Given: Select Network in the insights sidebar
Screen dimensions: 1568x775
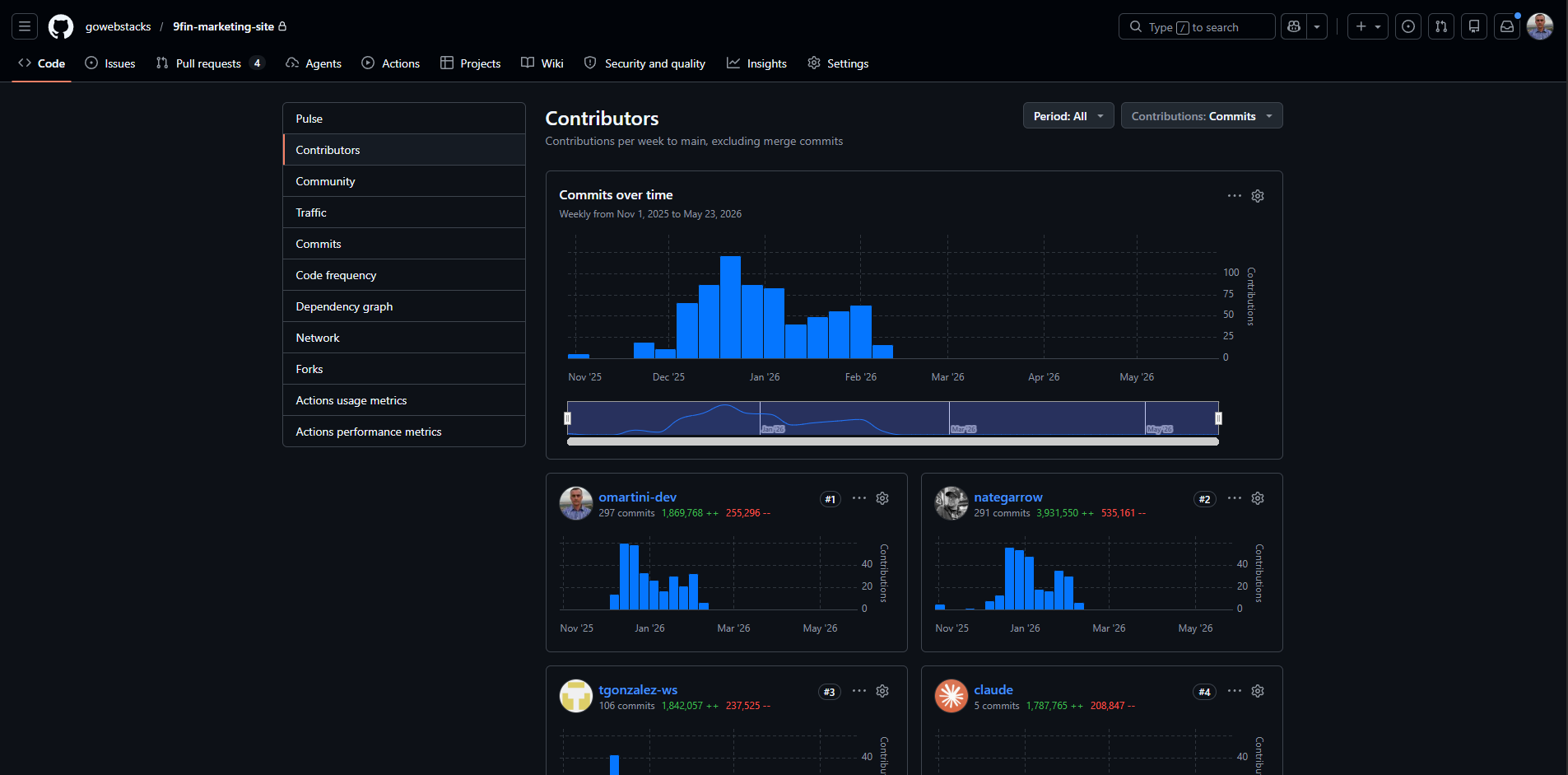Looking at the screenshot, I should (x=404, y=338).
